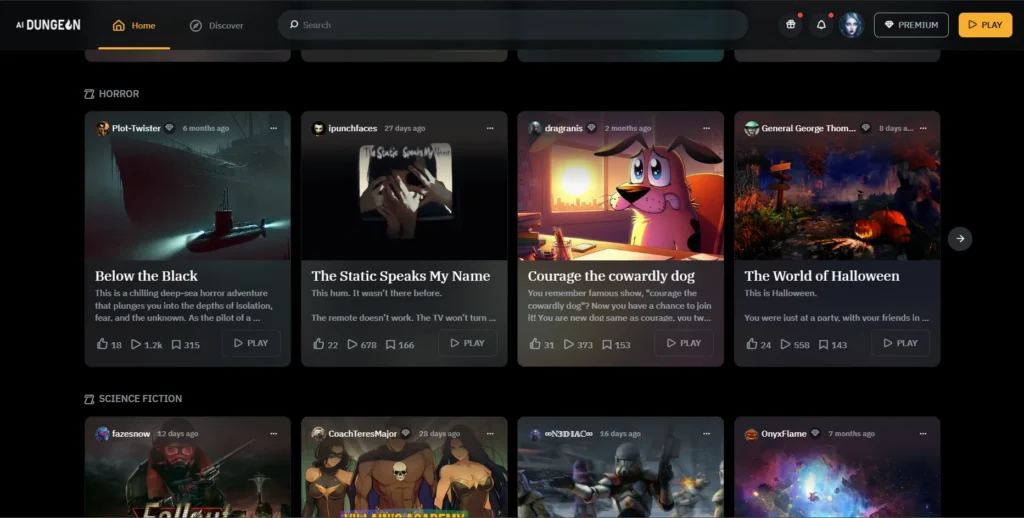Open The World of Halloween cover image
Image resolution: width=1024 pixels, height=518 pixels.
pyautogui.click(x=837, y=186)
